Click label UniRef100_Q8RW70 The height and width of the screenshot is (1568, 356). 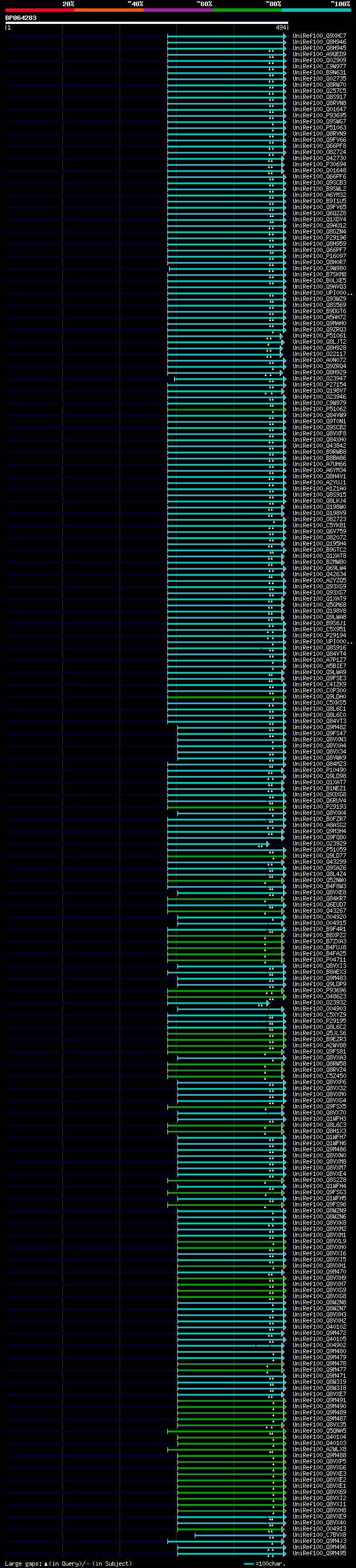pos(319,85)
